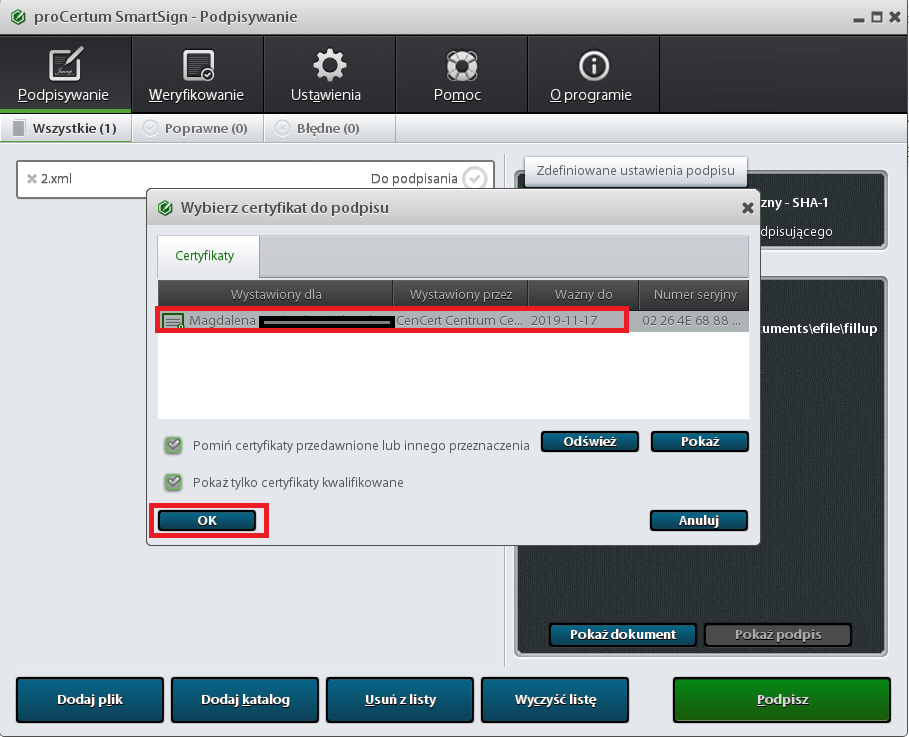Maximize the proCertum SmartSign window
909x737 pixels.
click(877, 17)
